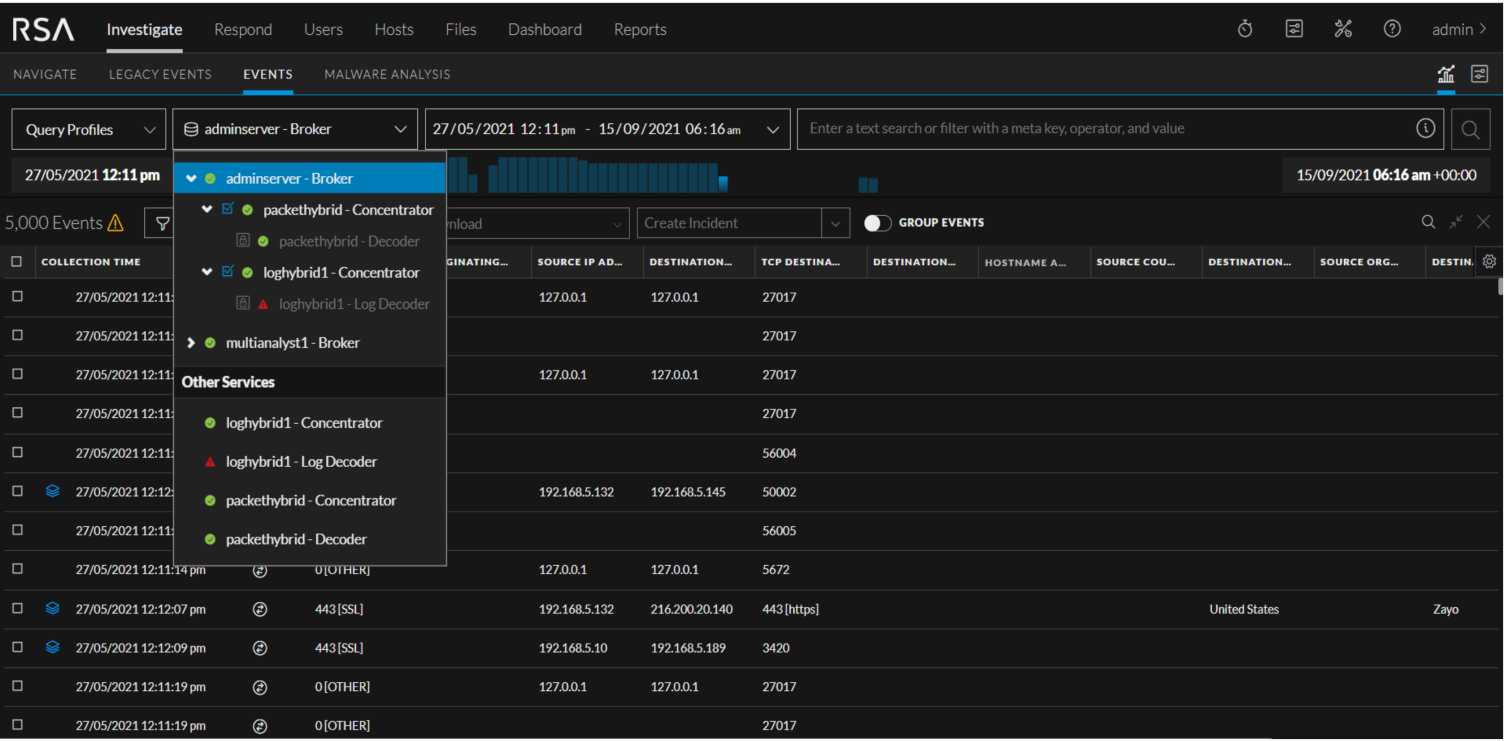Toggle the Group Events switch
Screen dimensions: 1504x741
[877, 223]
